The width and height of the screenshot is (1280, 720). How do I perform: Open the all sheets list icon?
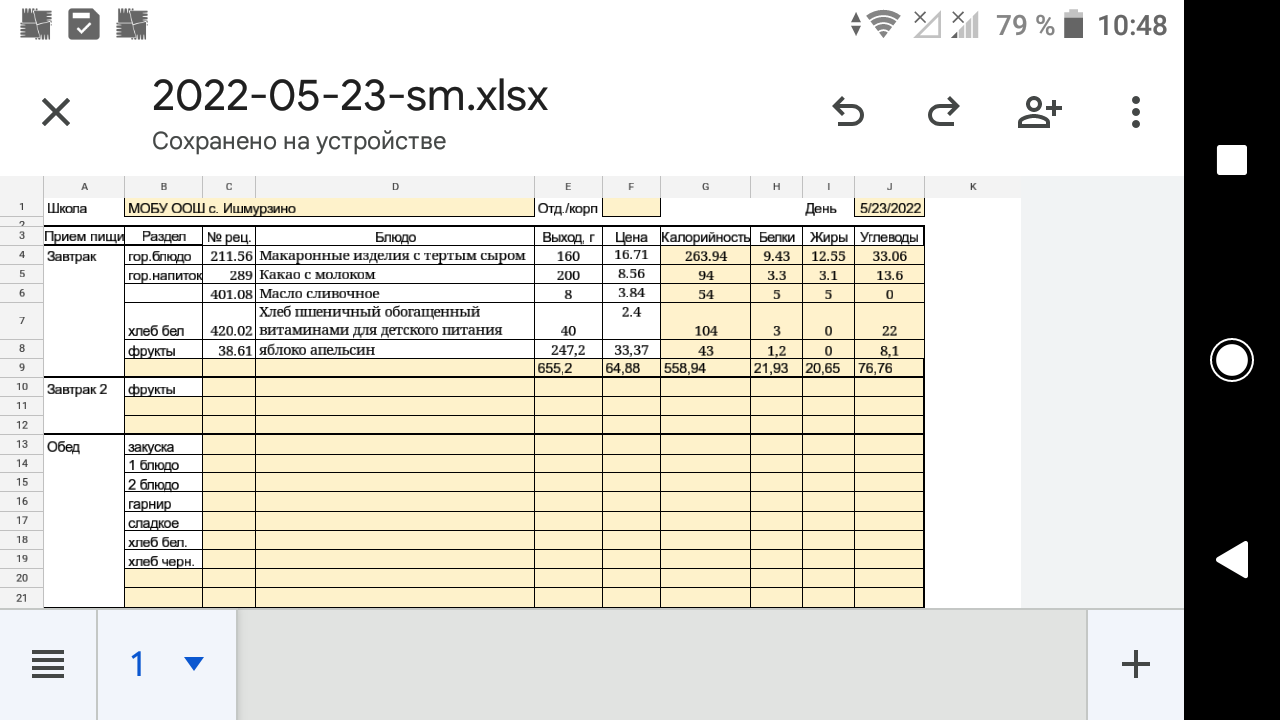pos(48,664)
